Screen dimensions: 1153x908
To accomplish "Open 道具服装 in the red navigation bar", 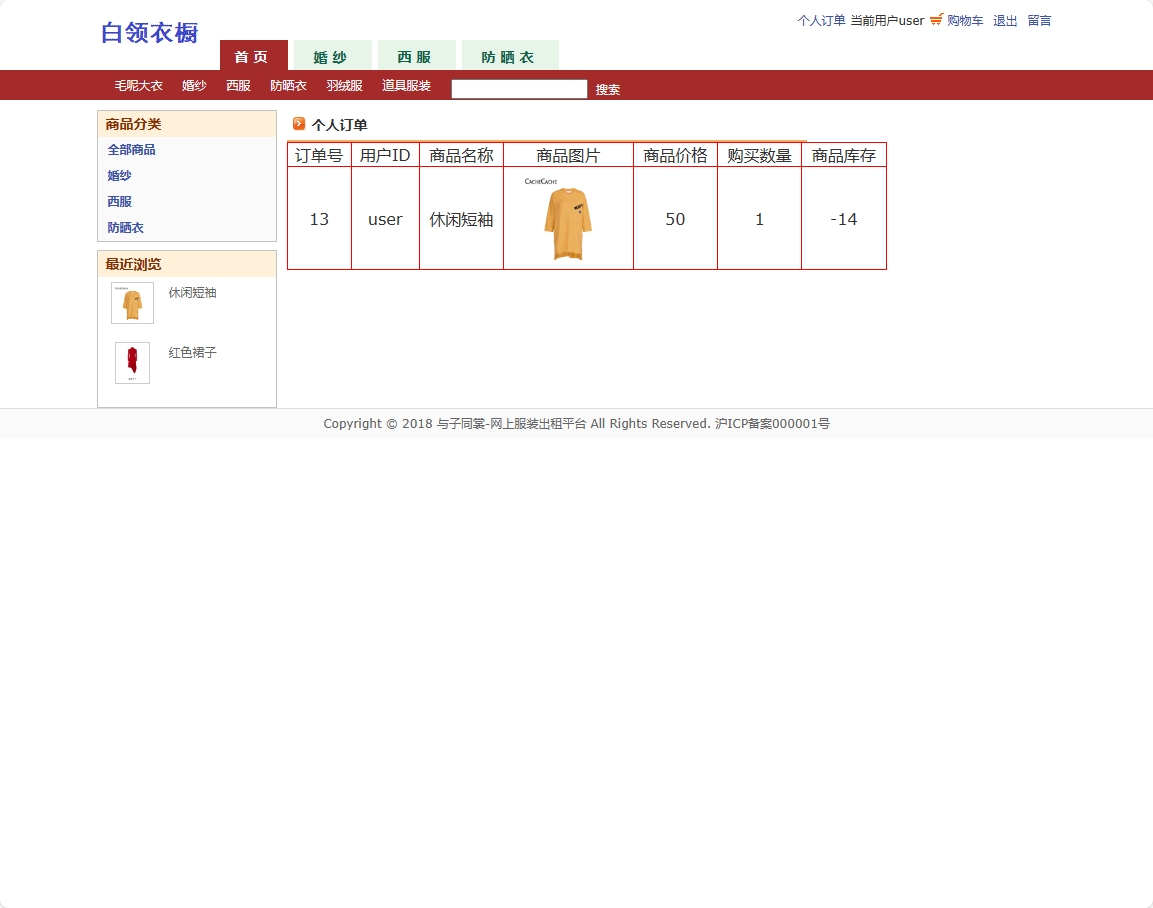I will coord(406,85).
